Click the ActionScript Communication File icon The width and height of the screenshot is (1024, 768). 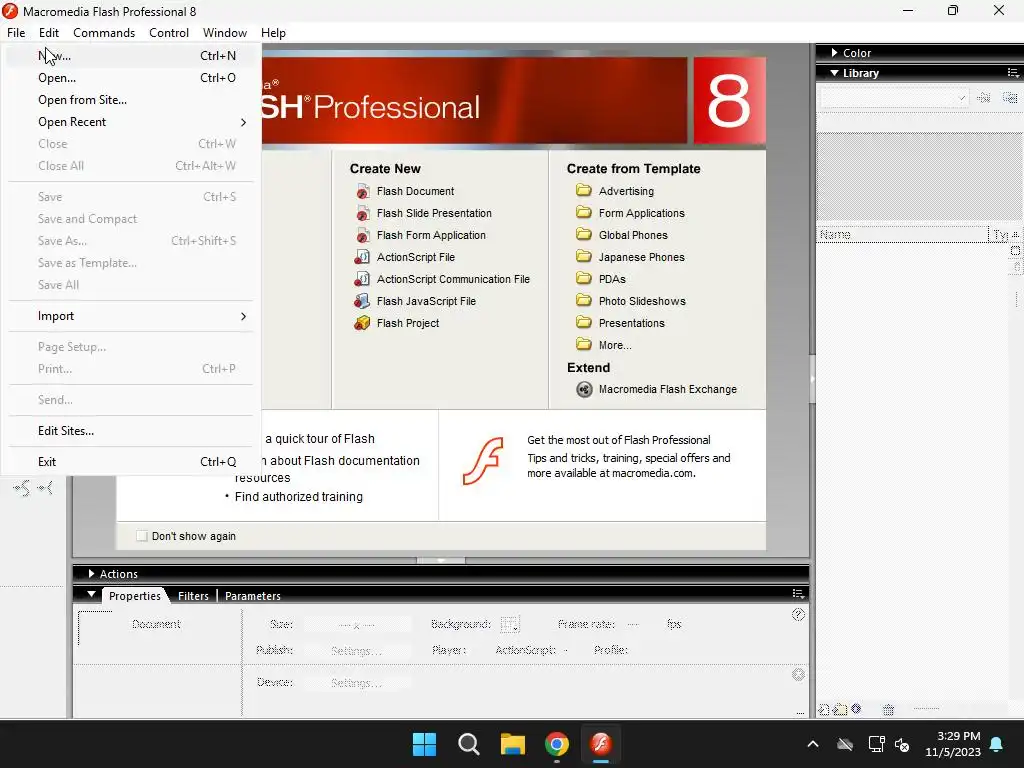362,280
